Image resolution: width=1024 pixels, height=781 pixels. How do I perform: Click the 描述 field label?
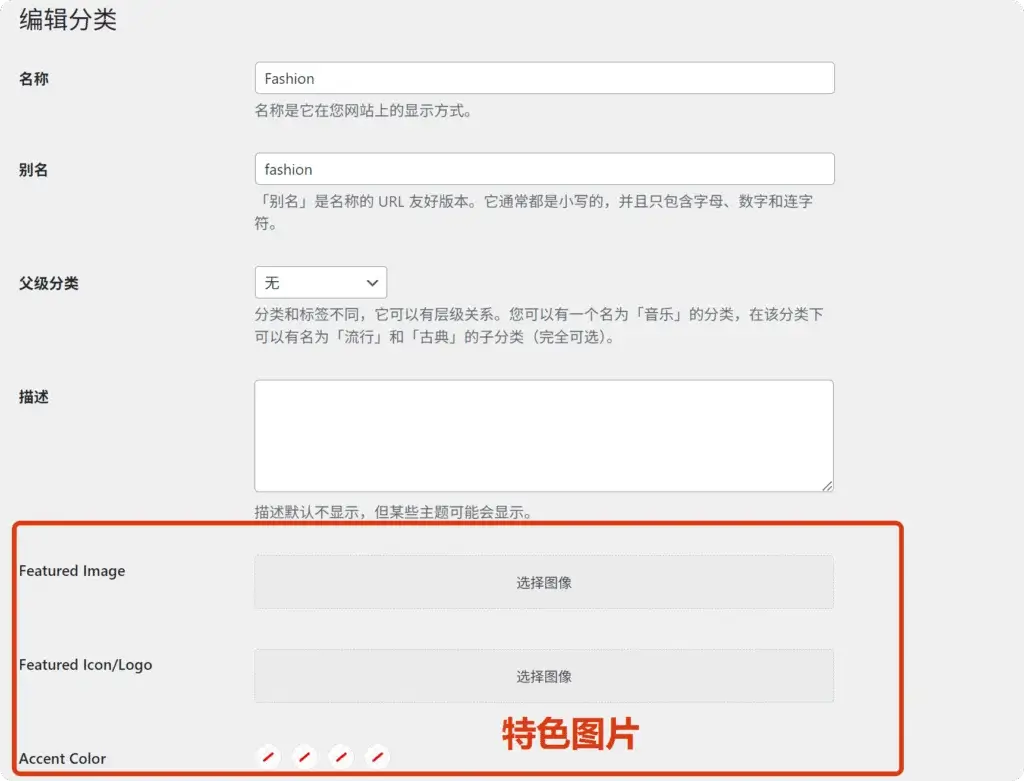34,397
